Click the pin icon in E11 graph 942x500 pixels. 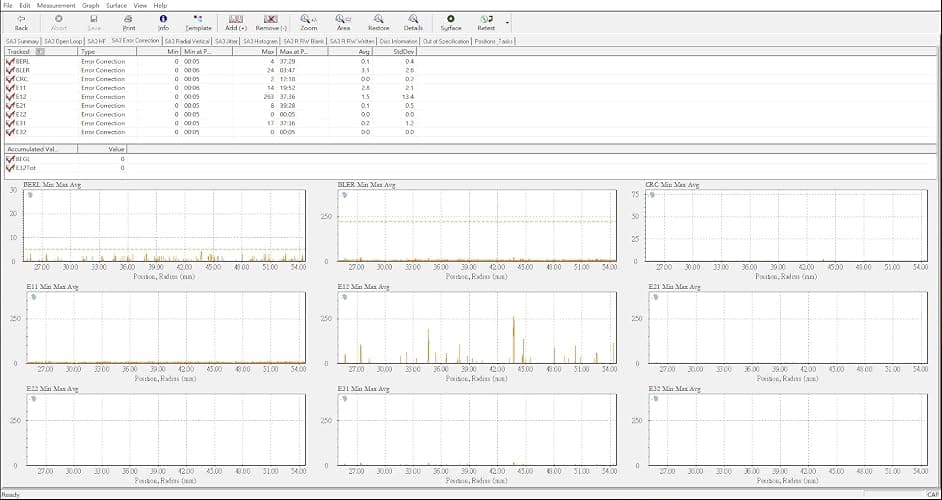tap(34, 297)
